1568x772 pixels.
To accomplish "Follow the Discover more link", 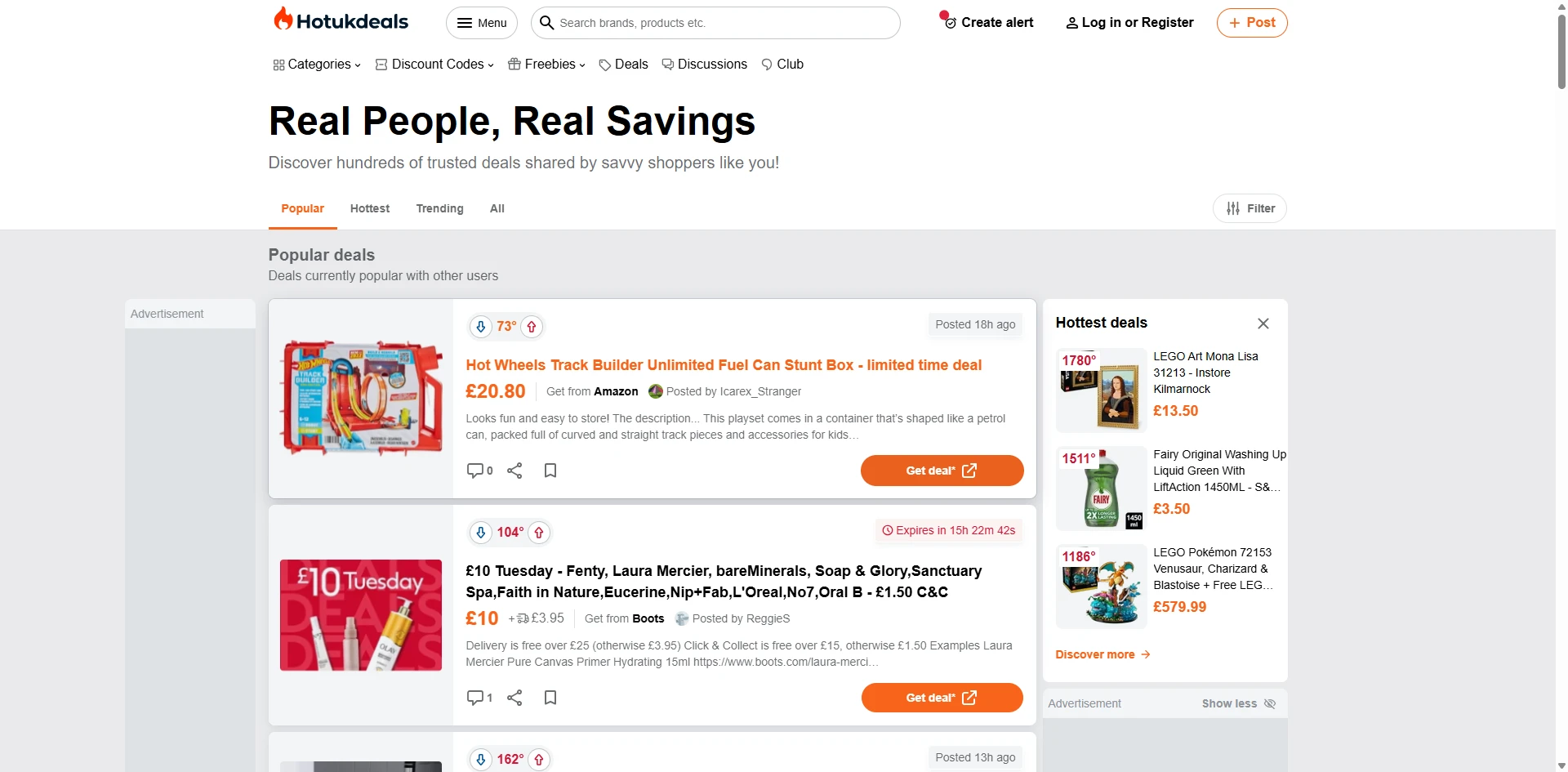I will click(x=1102, y=654).
